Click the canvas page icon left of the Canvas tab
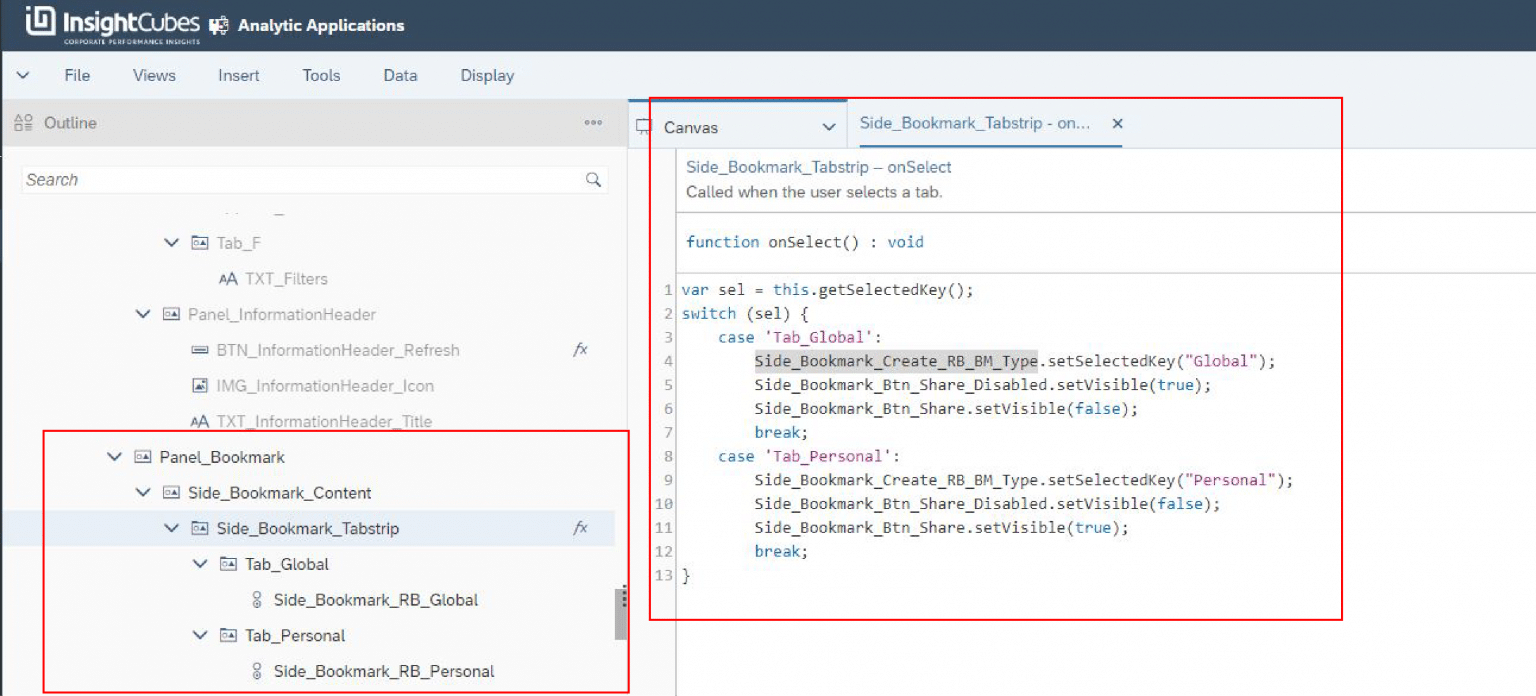Viewport: 1536px width, 696px height. pos(642,127)
